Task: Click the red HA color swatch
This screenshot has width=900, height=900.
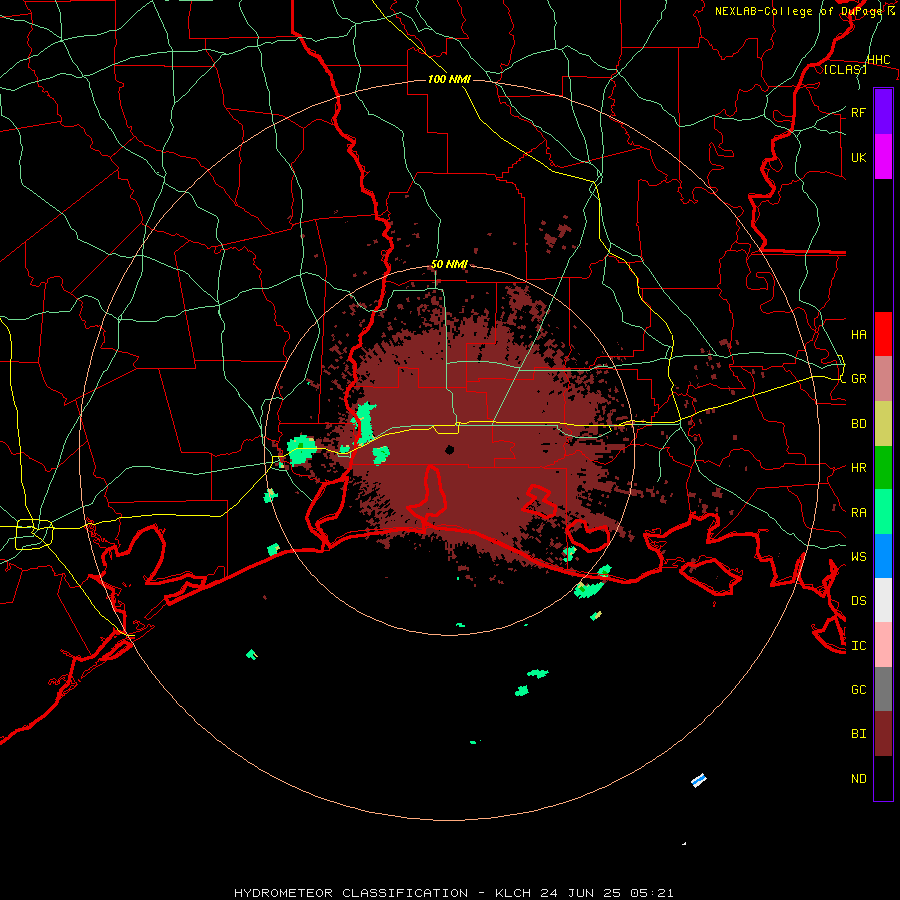Action: (883, 334)
